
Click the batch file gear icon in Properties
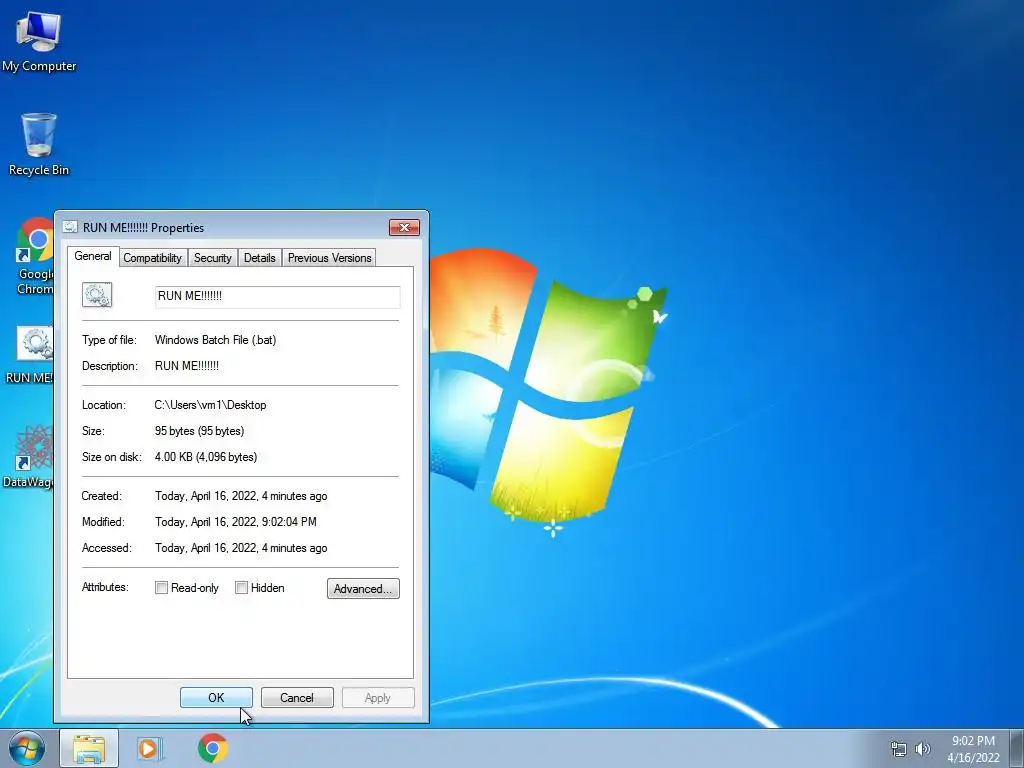[x=97, y=295]
